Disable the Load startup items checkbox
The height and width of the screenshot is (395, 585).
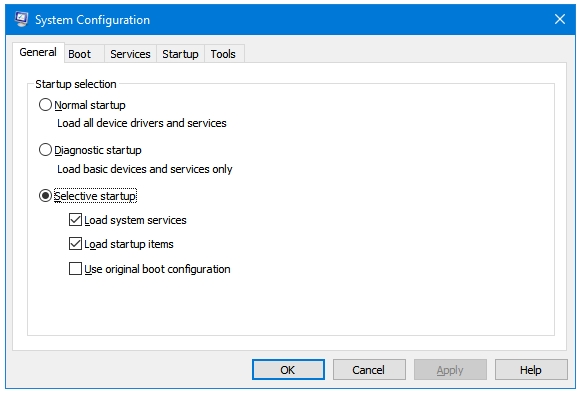tap(75, 244)
